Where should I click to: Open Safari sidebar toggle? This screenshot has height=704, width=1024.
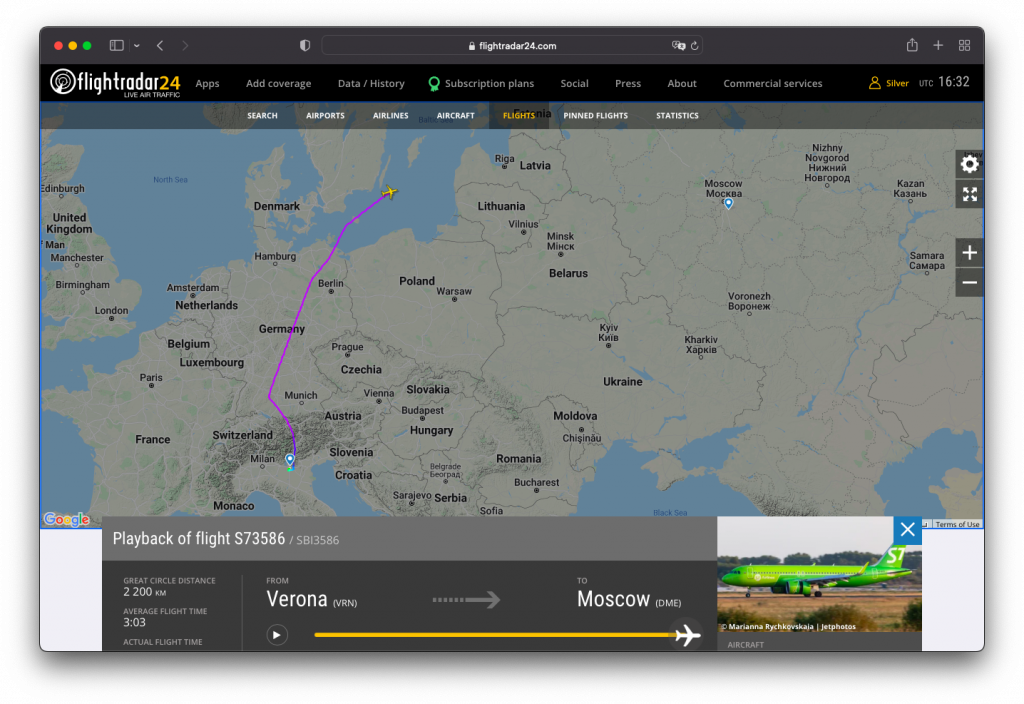117,45
